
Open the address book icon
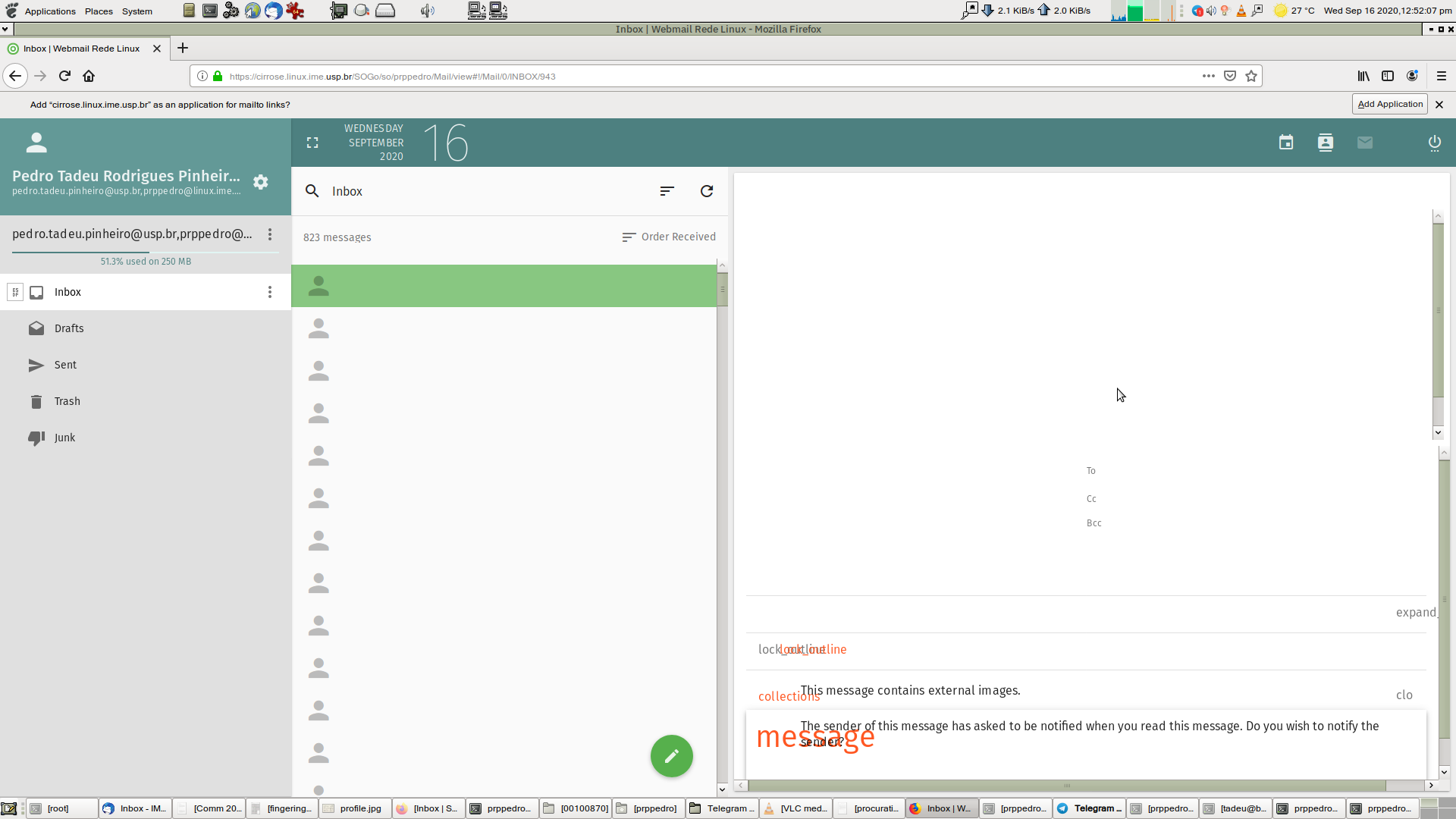coord(1325,143)
